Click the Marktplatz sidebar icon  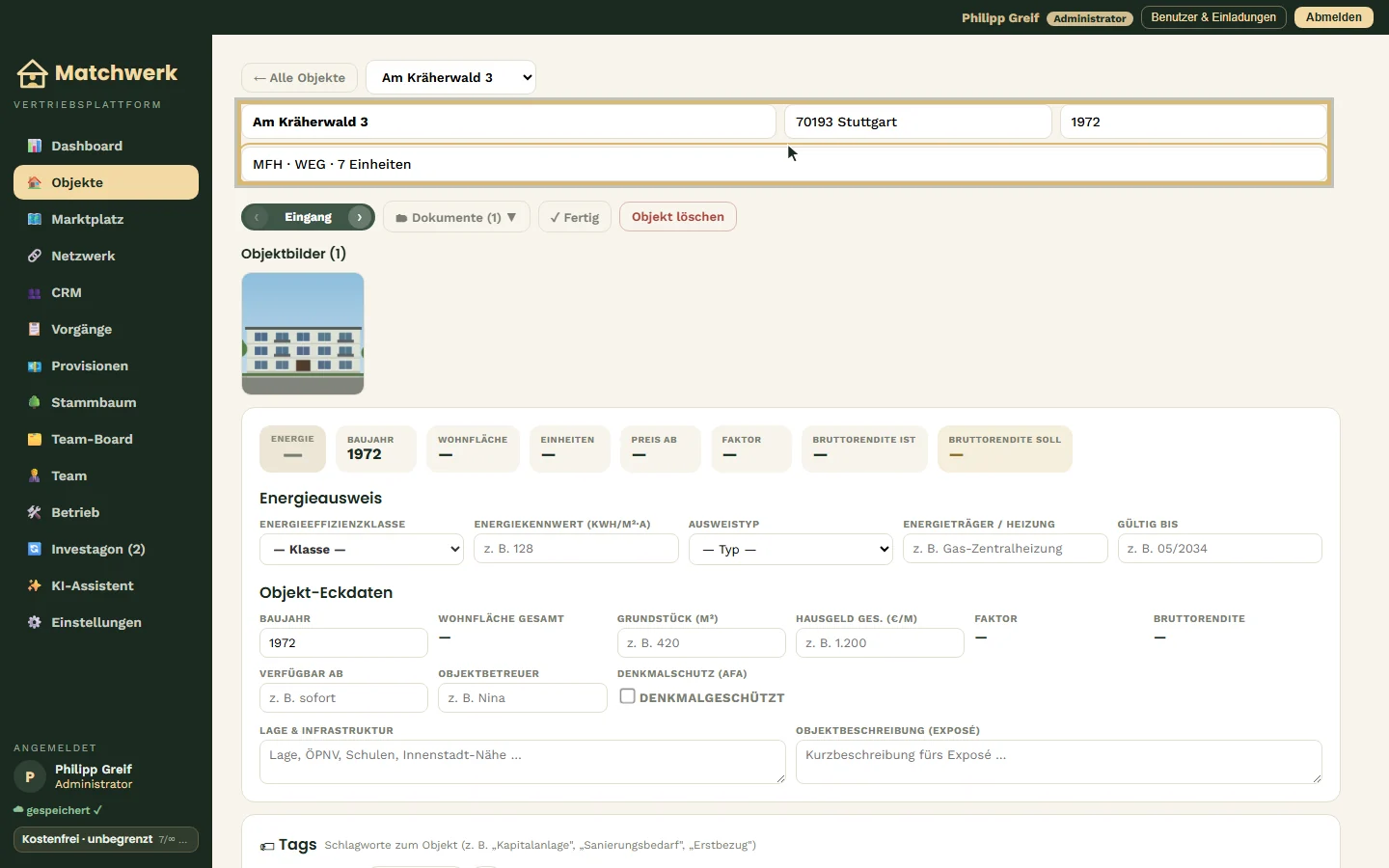click(35, 219)
